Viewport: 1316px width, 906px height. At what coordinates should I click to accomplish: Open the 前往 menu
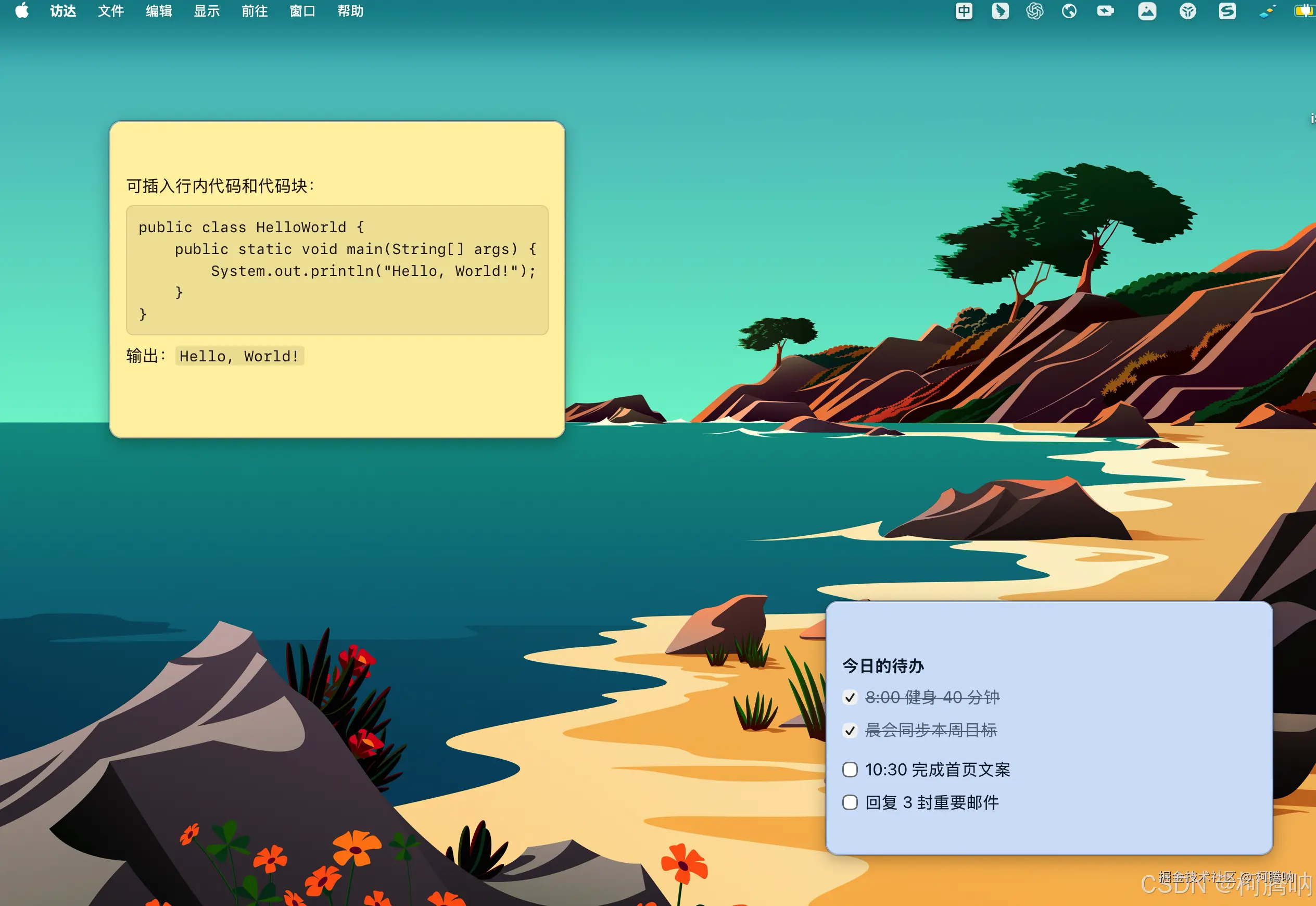[x=255, y=11]
